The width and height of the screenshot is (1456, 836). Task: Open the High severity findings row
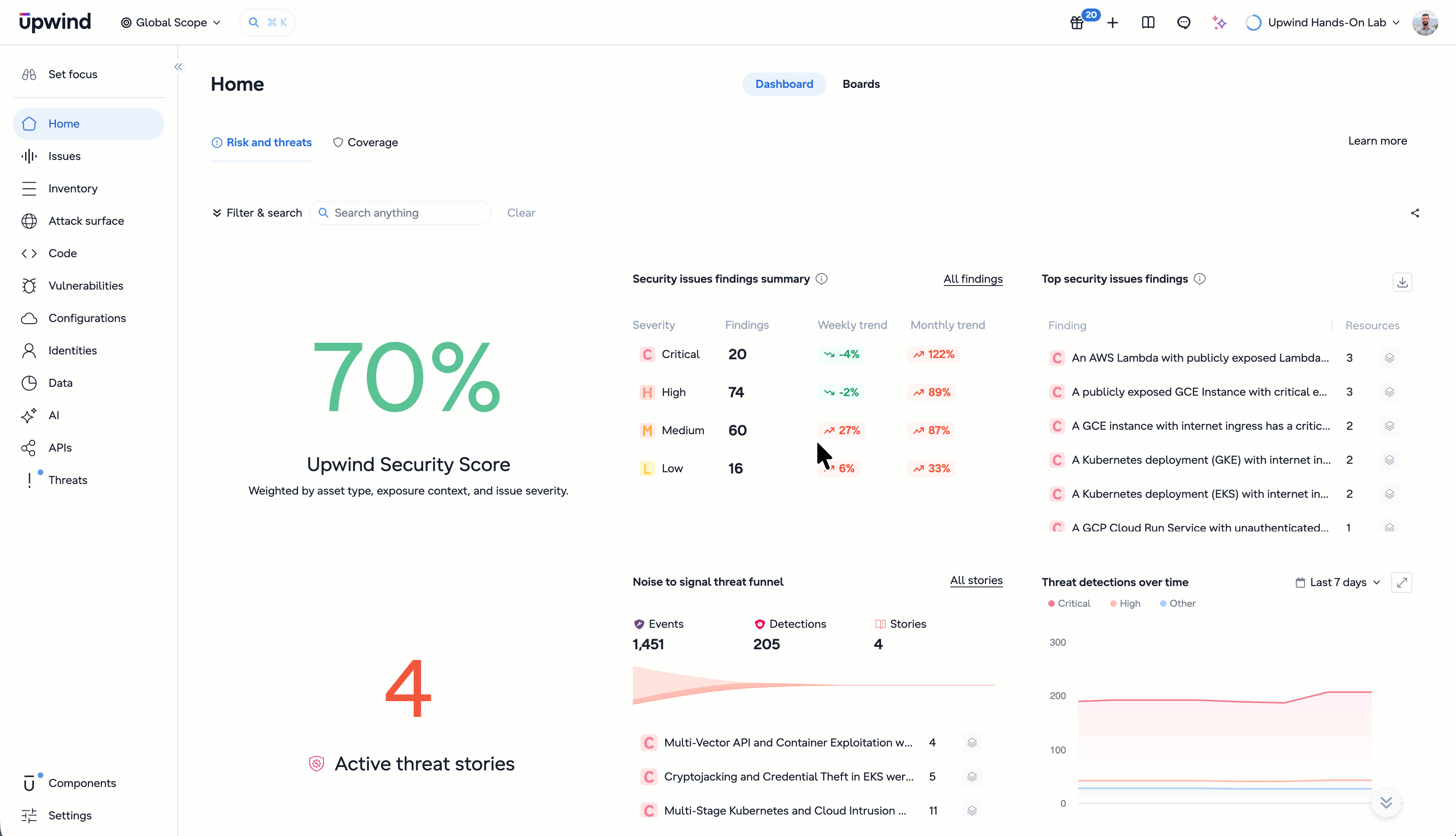817,392
